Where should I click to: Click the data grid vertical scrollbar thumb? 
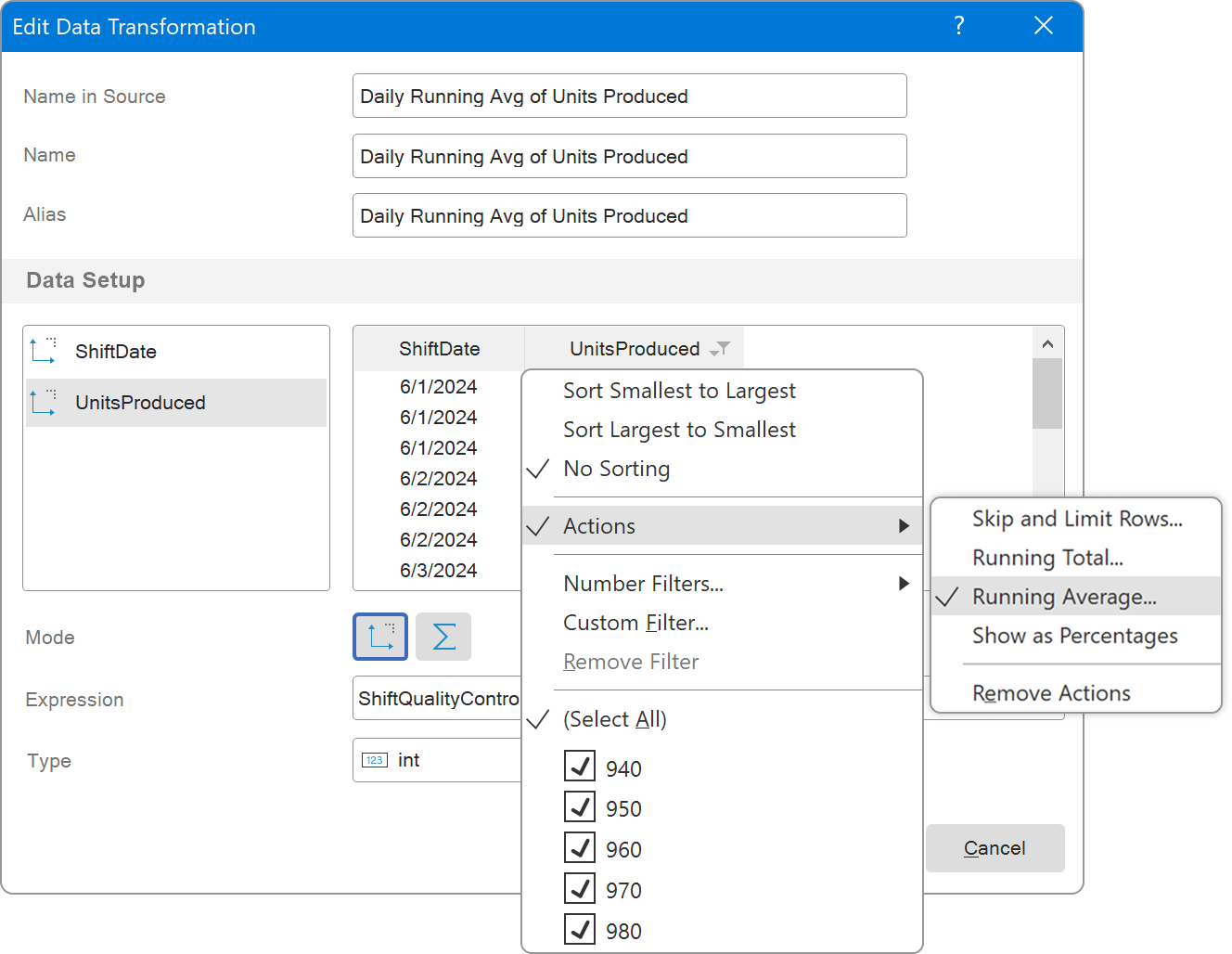1047,393
